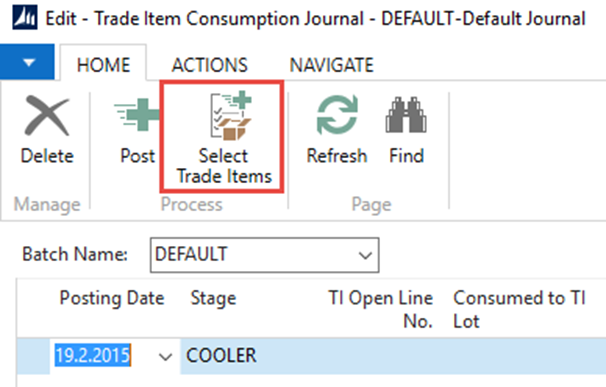This screenshot has height=387, width=606.
Task: Select the Batch Name DEFAULT field
Action: click(264, 255)
